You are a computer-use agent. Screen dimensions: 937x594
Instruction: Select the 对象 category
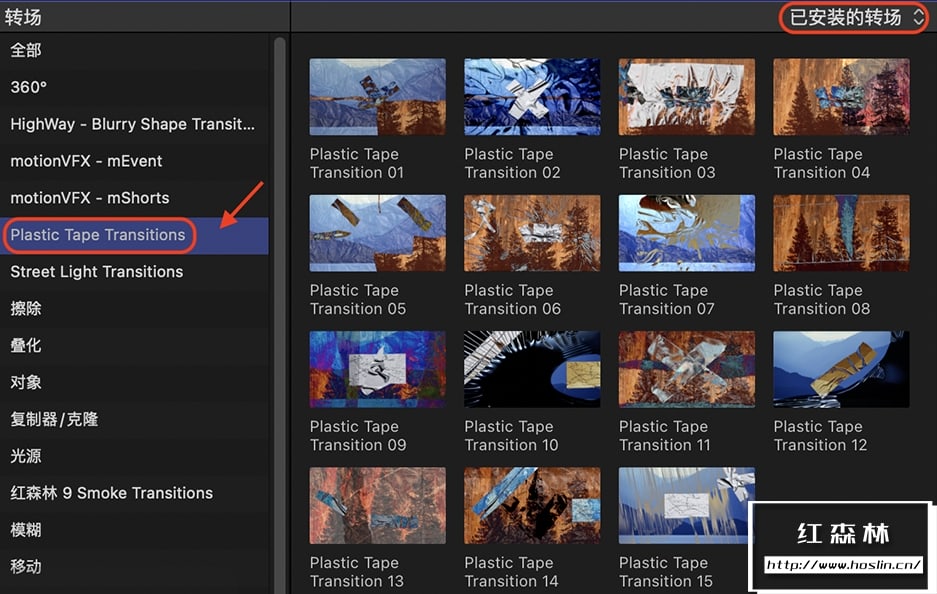tap(134, 382)
